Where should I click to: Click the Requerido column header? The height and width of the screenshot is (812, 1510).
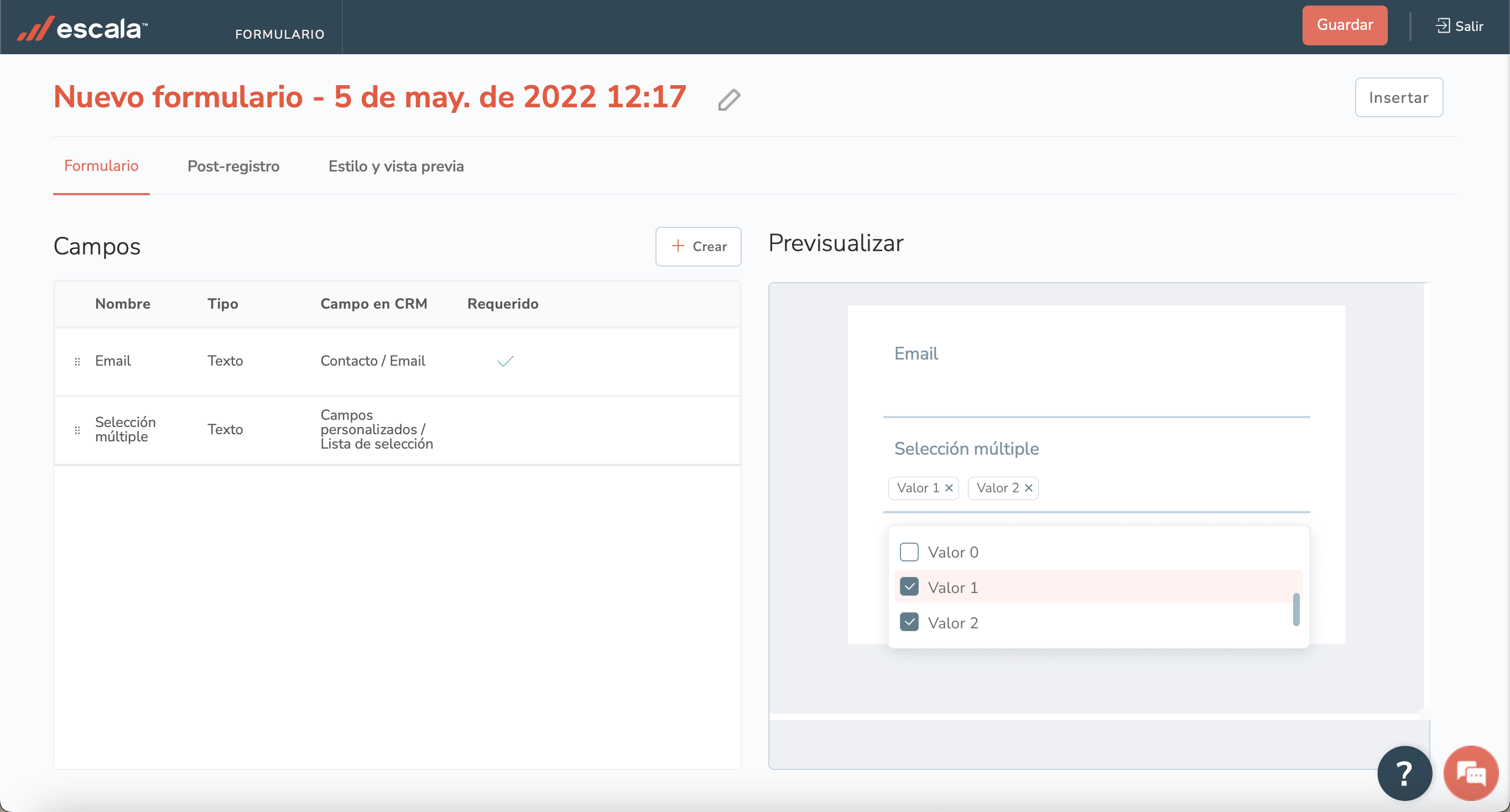[x=502, y=304]
